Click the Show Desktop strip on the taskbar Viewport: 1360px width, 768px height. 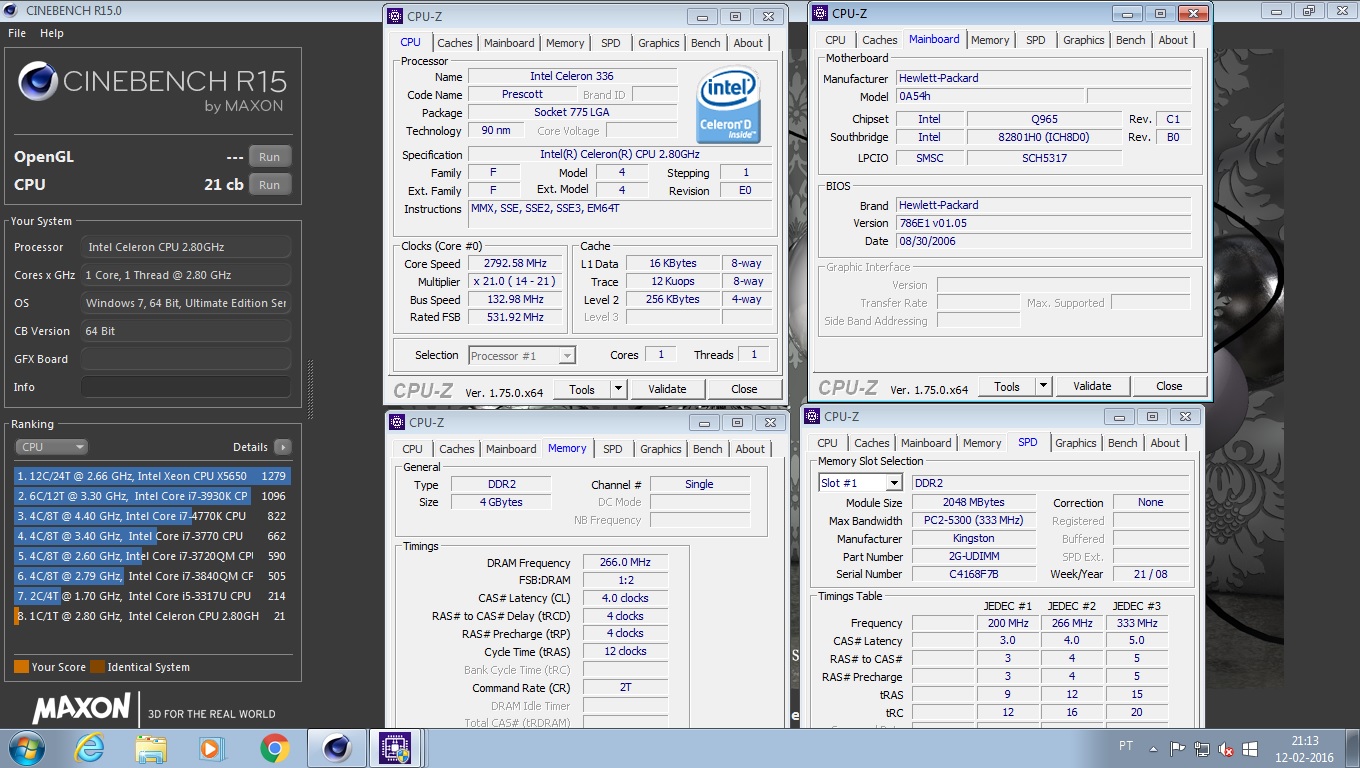[1353, 749]
